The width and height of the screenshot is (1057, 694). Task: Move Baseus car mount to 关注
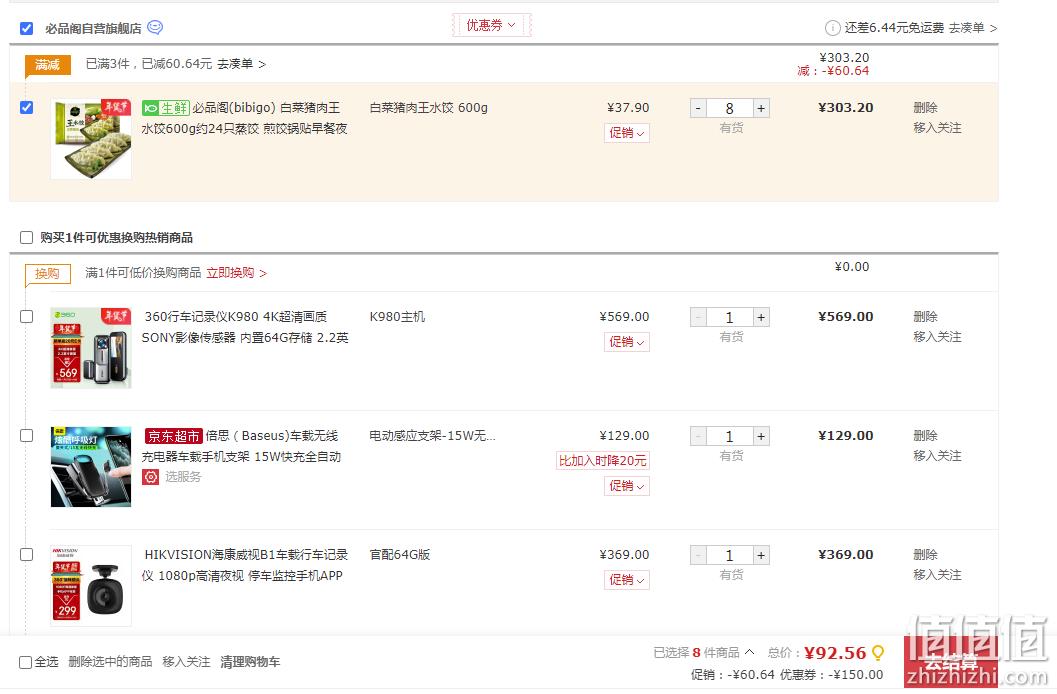point(937,456)
